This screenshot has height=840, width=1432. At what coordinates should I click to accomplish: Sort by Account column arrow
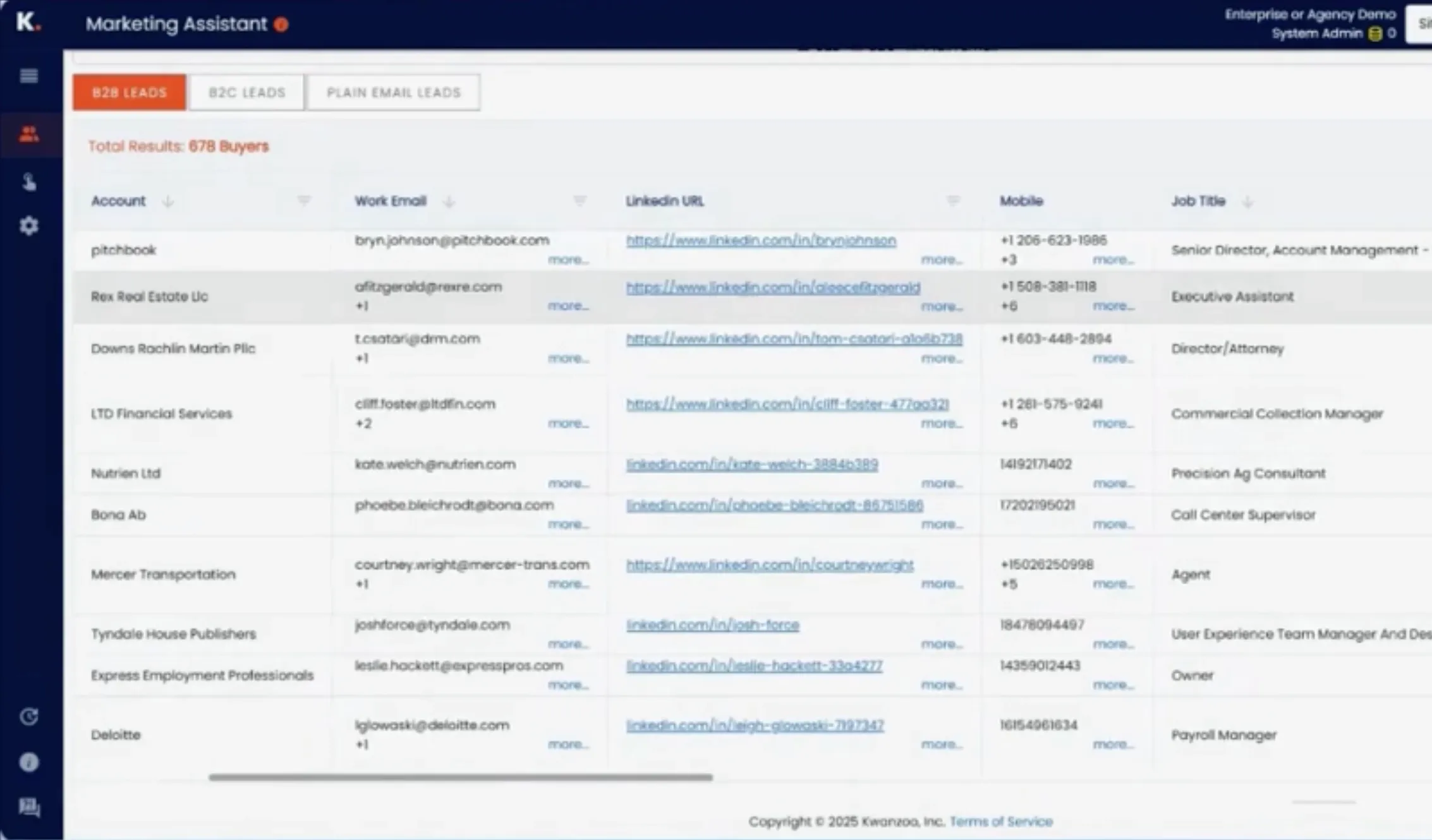(x=167, y=201)
